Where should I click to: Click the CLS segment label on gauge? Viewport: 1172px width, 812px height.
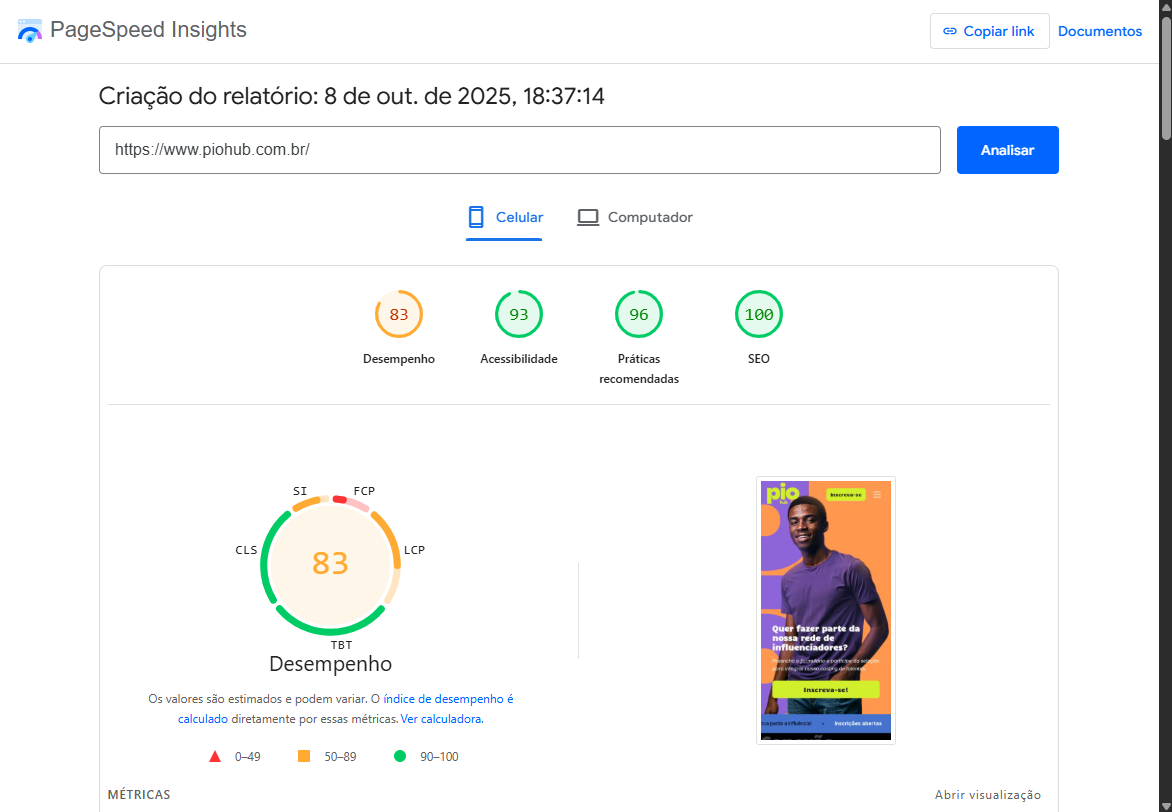pos(246,550)
